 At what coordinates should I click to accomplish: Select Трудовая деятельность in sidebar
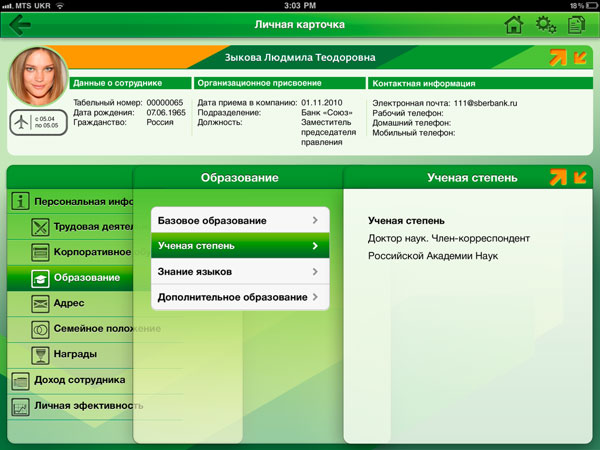(x=90, y=226)
